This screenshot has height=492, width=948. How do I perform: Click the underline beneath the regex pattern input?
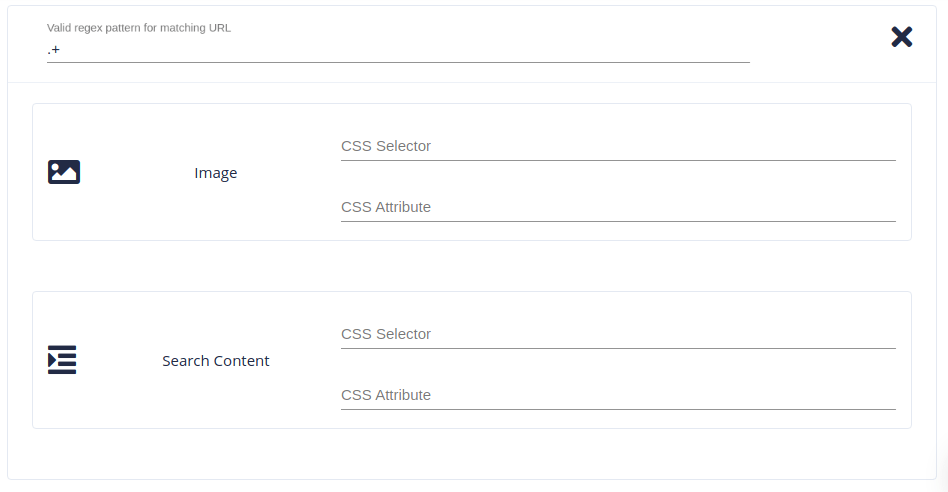pos(398,62)
